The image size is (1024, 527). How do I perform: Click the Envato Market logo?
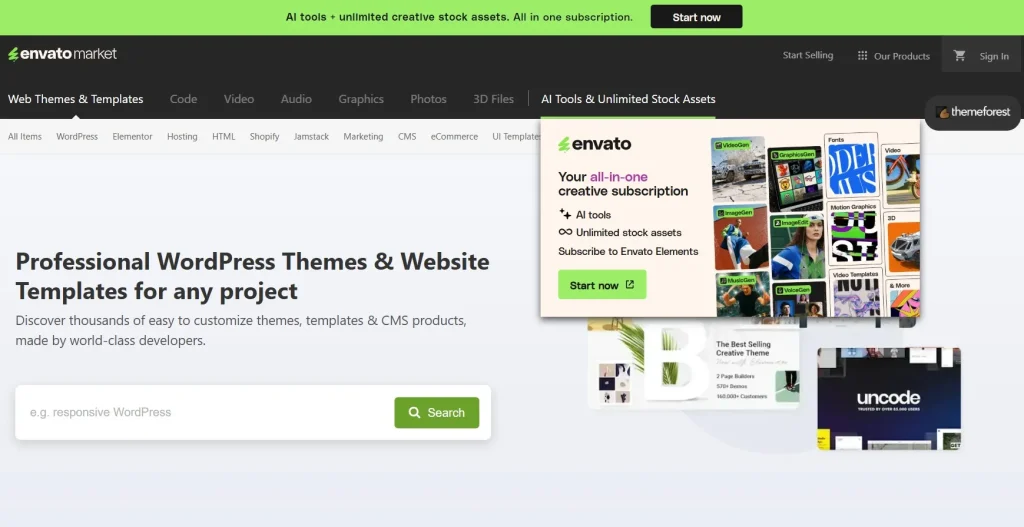pos(63,54)
